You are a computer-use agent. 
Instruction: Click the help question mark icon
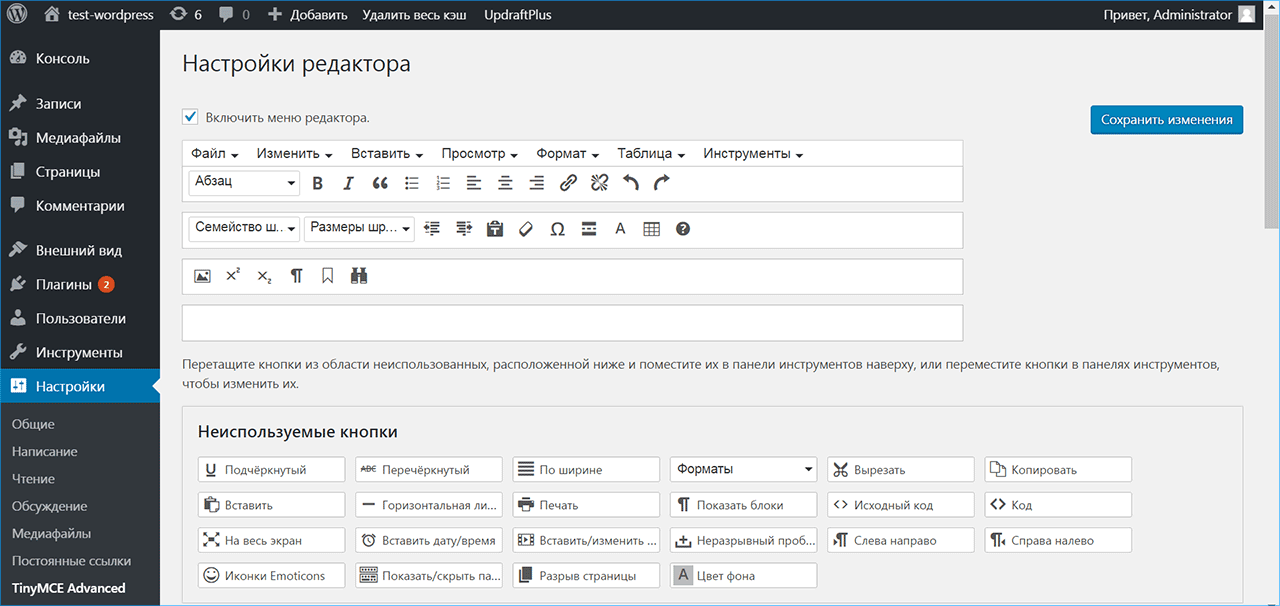(683, 229)
